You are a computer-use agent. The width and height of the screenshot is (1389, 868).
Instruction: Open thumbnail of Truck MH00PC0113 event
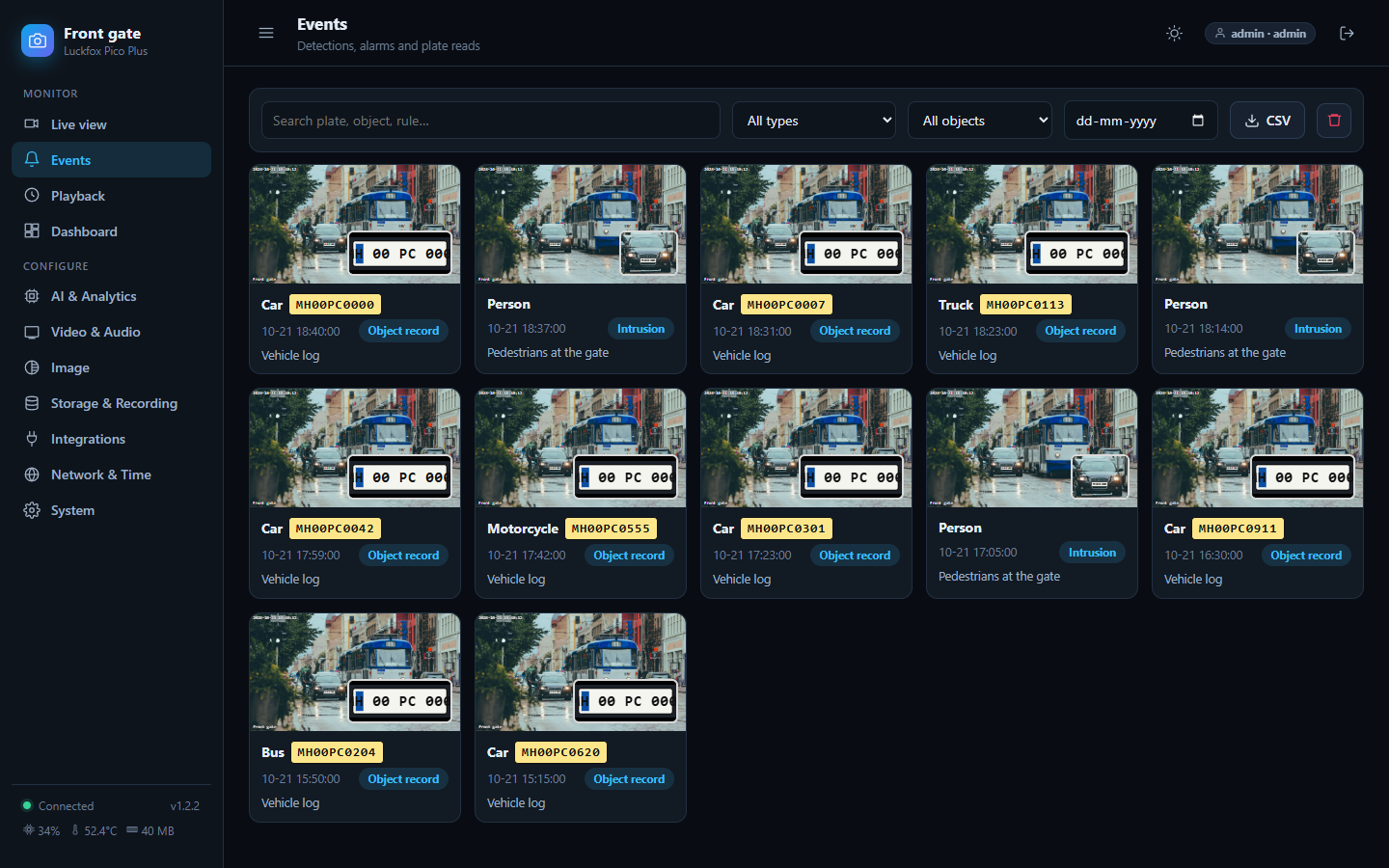pos(1032,224)
